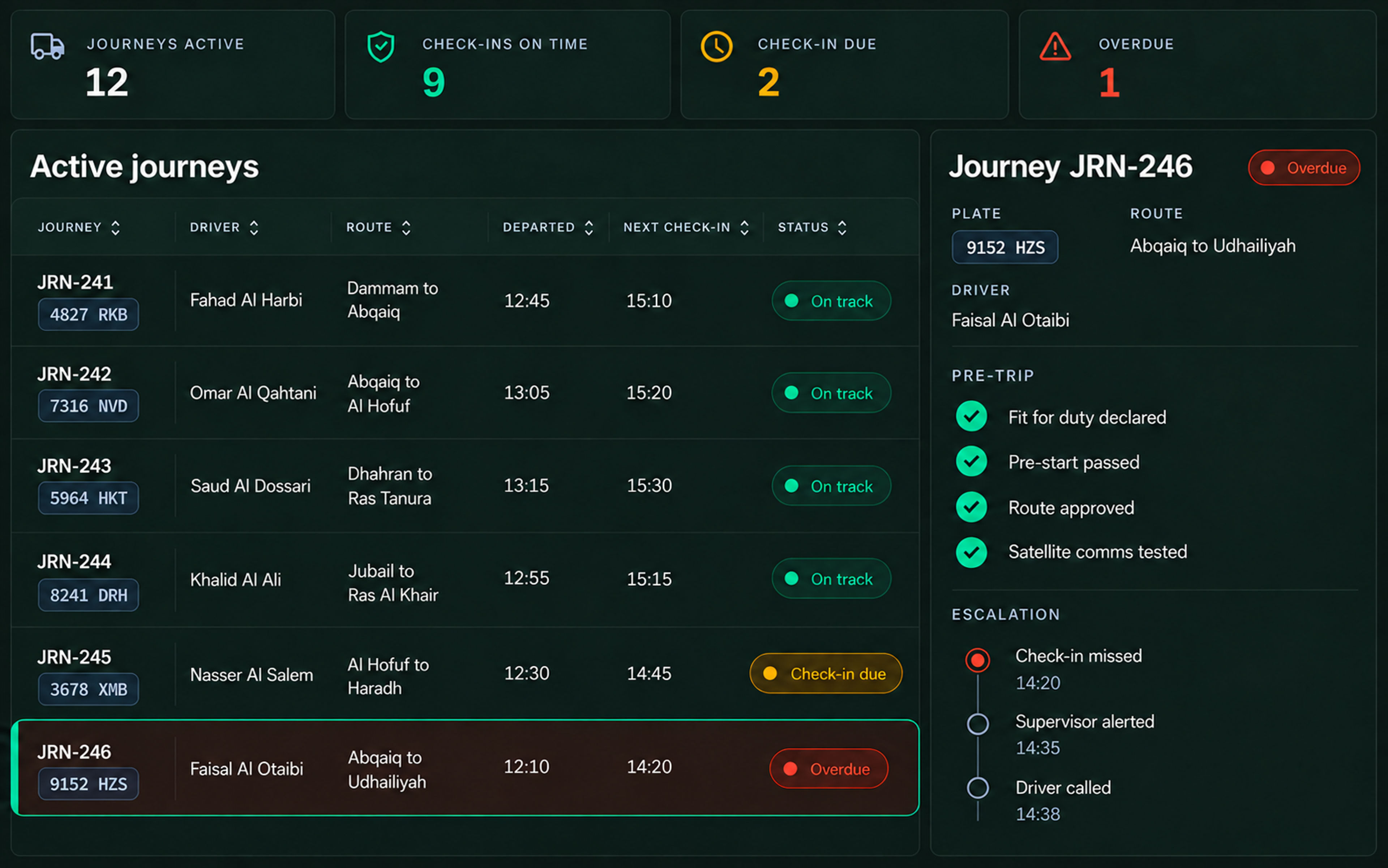Click the Check-in due badge for JRN-245
Screen dimensions: 1388x868
tap(826, 673)
